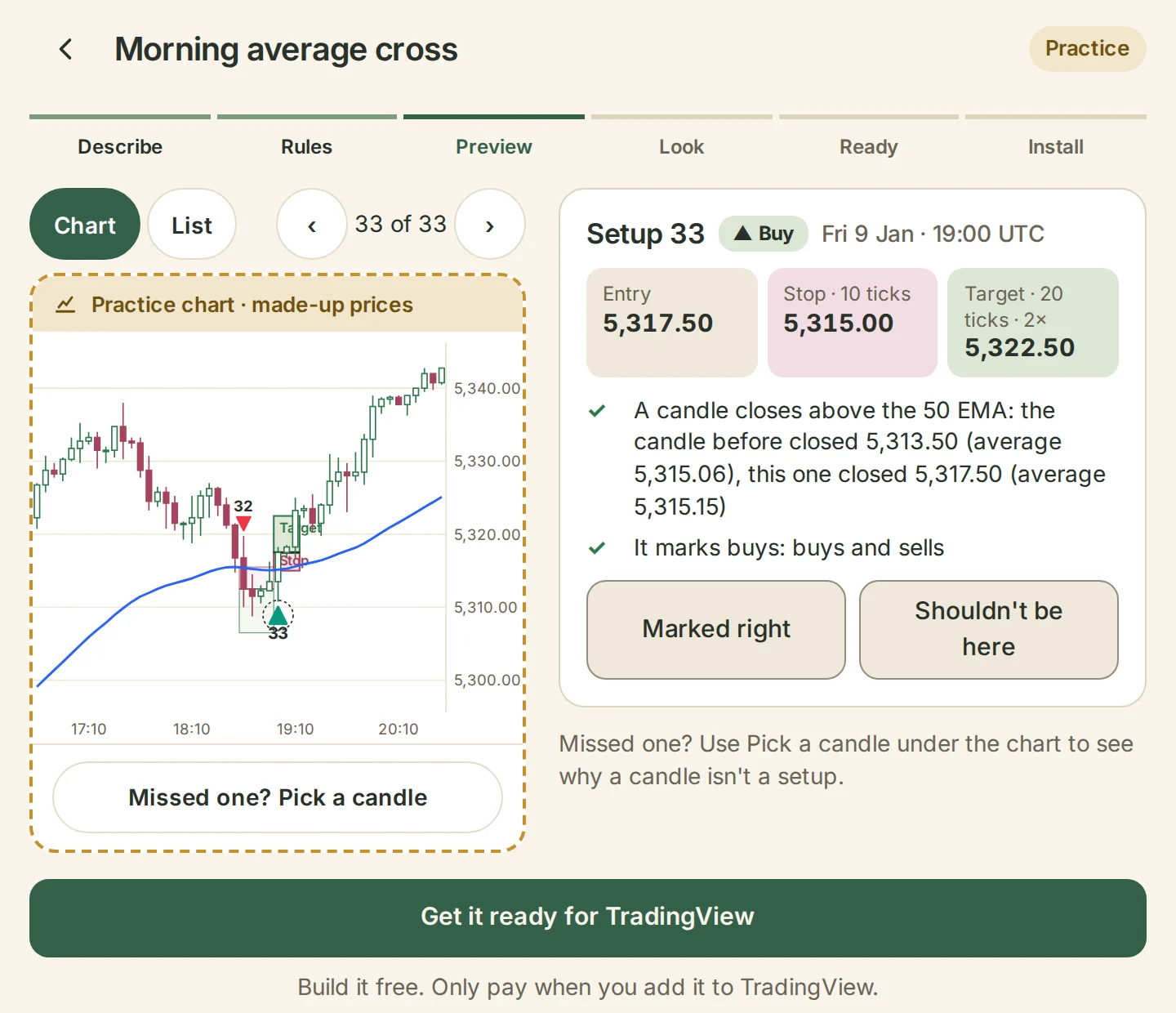Click the Stop box on the chart
The height and width of the screenshot is (1013, 1176).
click(287, 561)
